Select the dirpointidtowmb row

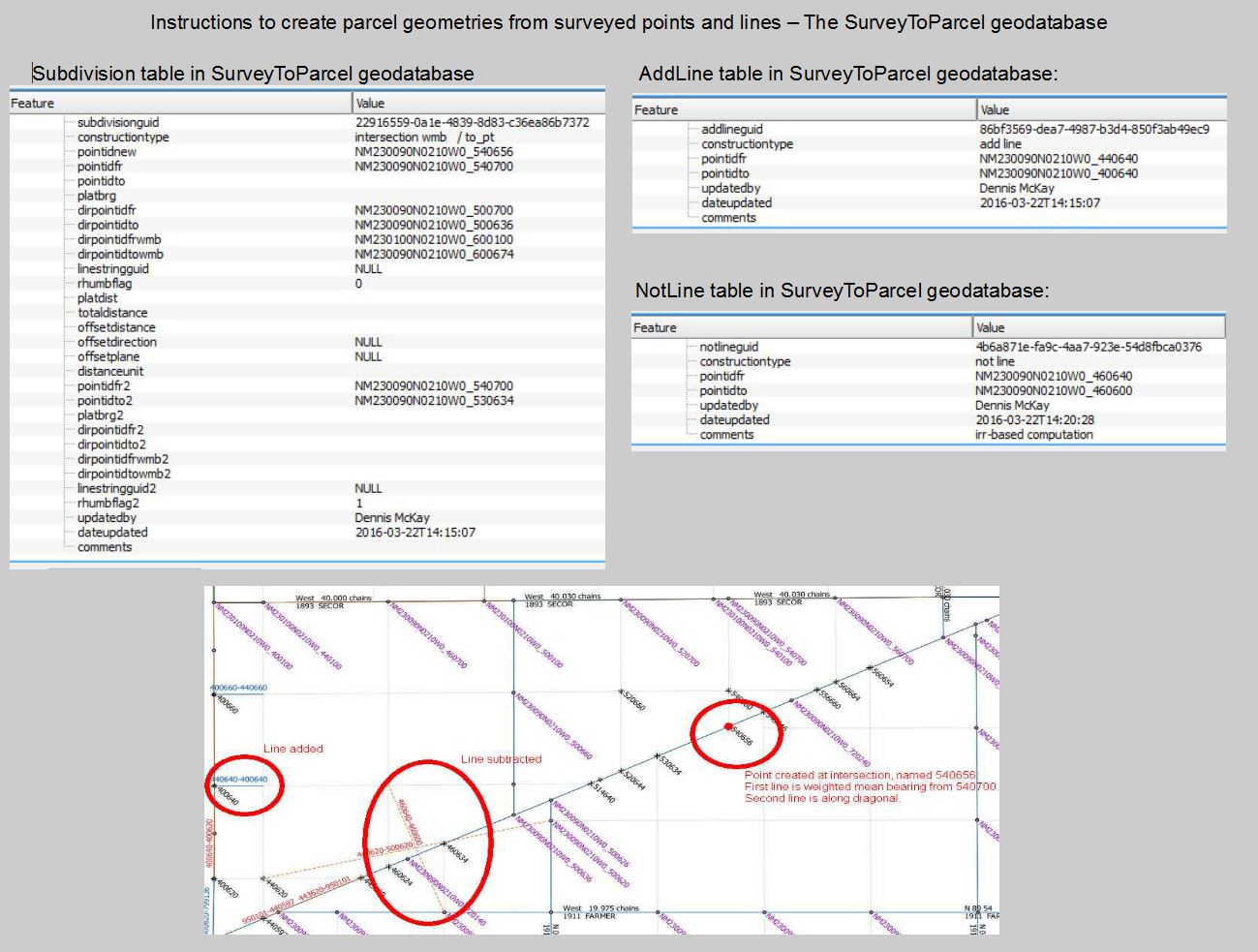click(307, 254)
